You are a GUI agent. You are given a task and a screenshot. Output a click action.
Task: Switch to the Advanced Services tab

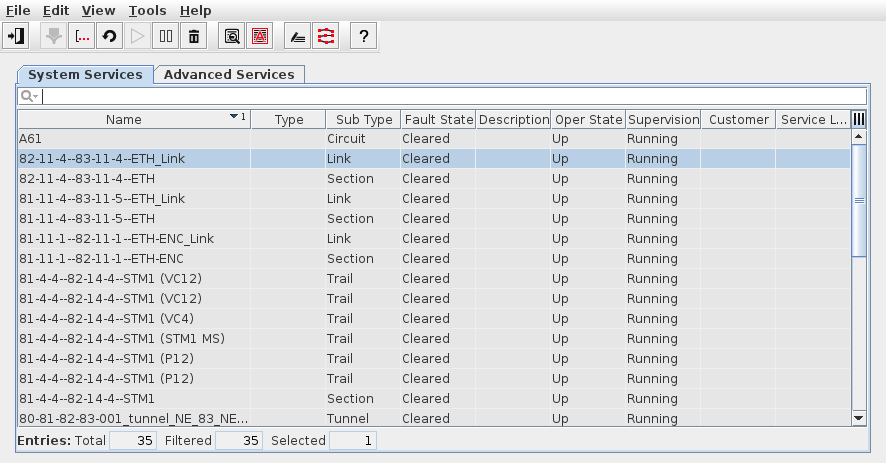click(229, 74)
